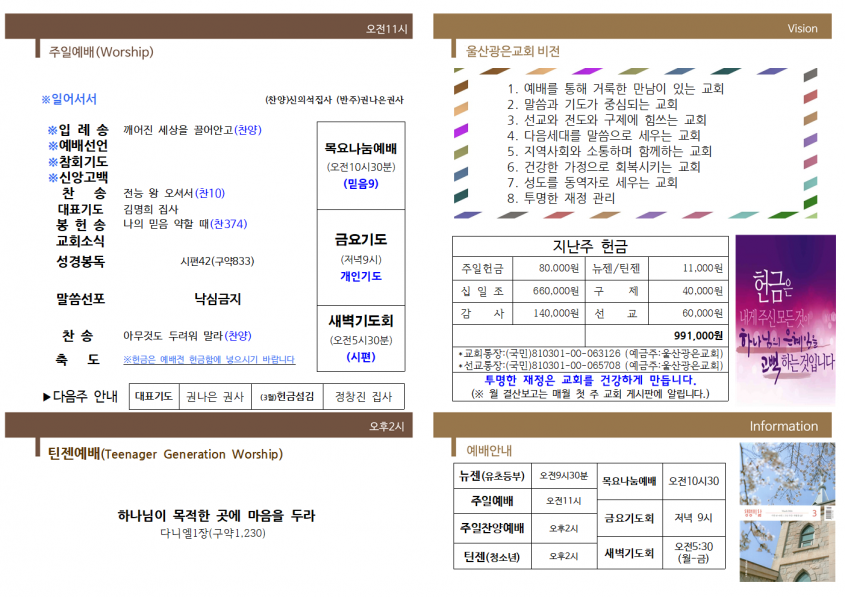Click the Information header bar
Viewport: 845px width, 597px height.
point(632,425)
